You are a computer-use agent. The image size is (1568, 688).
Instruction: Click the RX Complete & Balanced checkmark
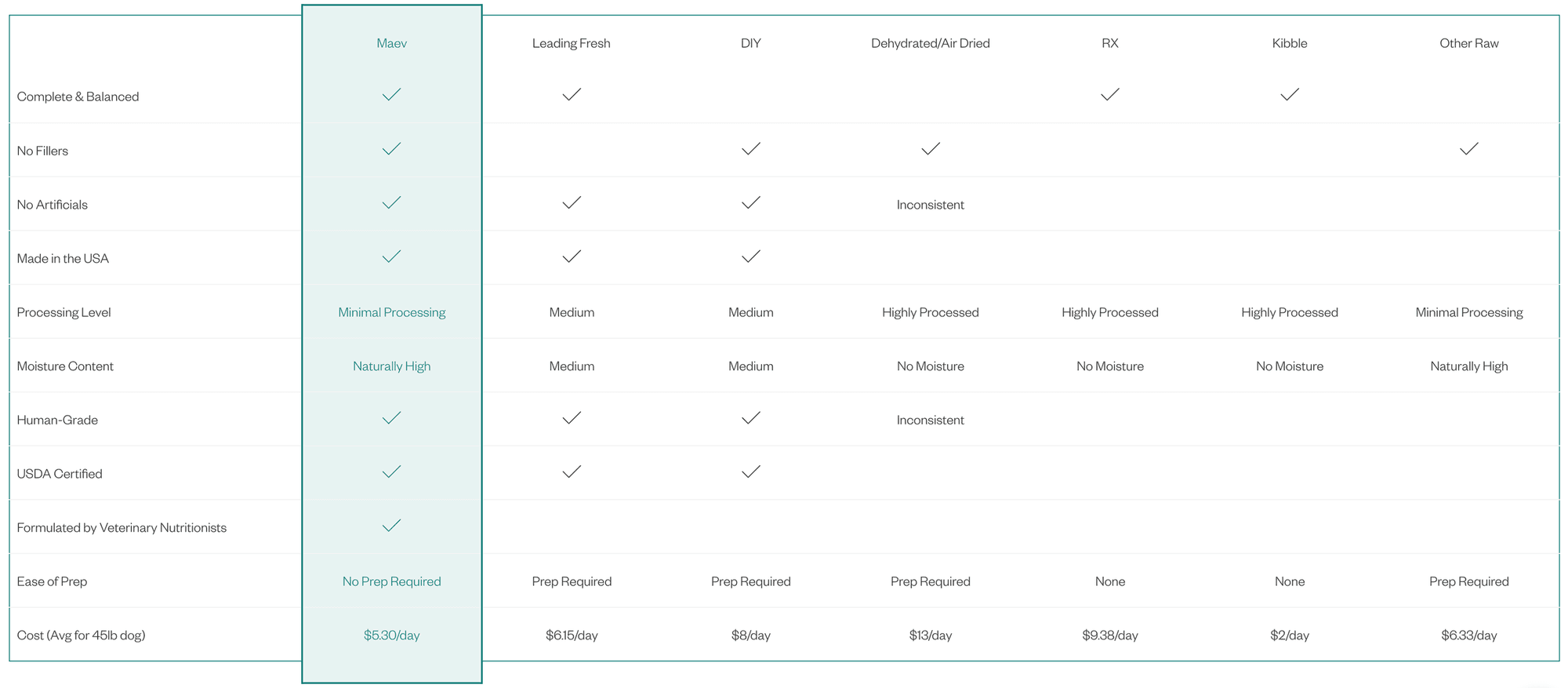point(1110,95)
